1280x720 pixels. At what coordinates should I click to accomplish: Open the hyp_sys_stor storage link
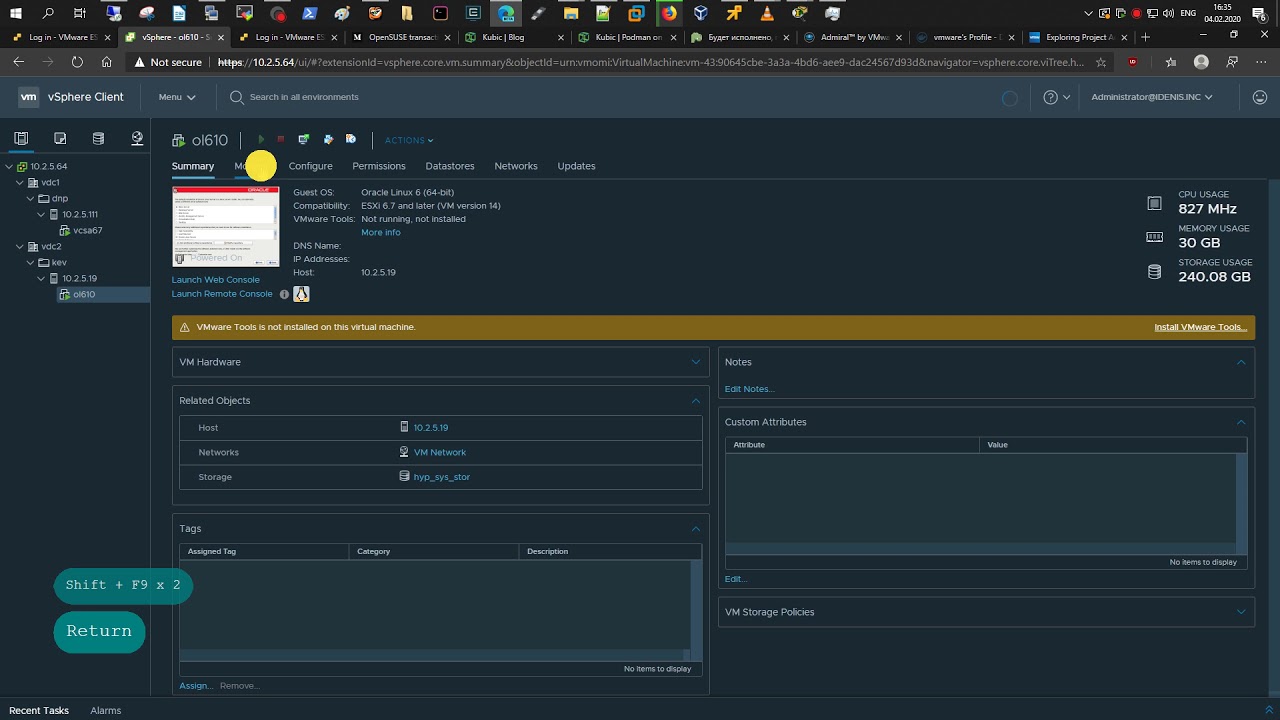click(x=442, y=477)
